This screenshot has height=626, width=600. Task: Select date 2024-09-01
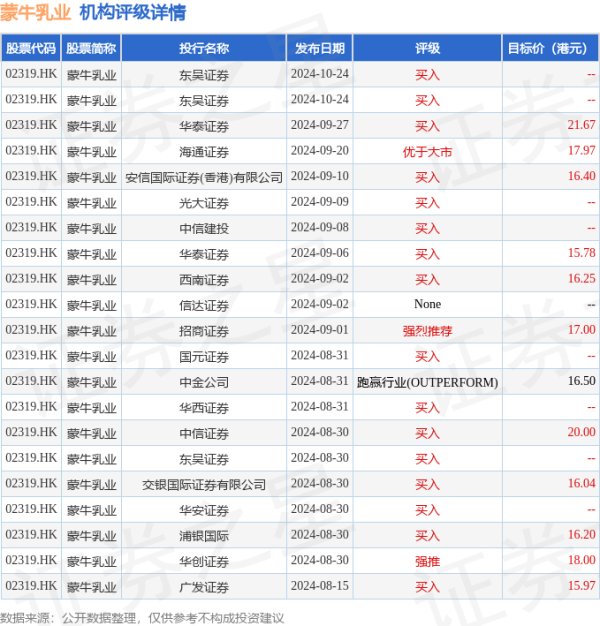click(319, 330)
